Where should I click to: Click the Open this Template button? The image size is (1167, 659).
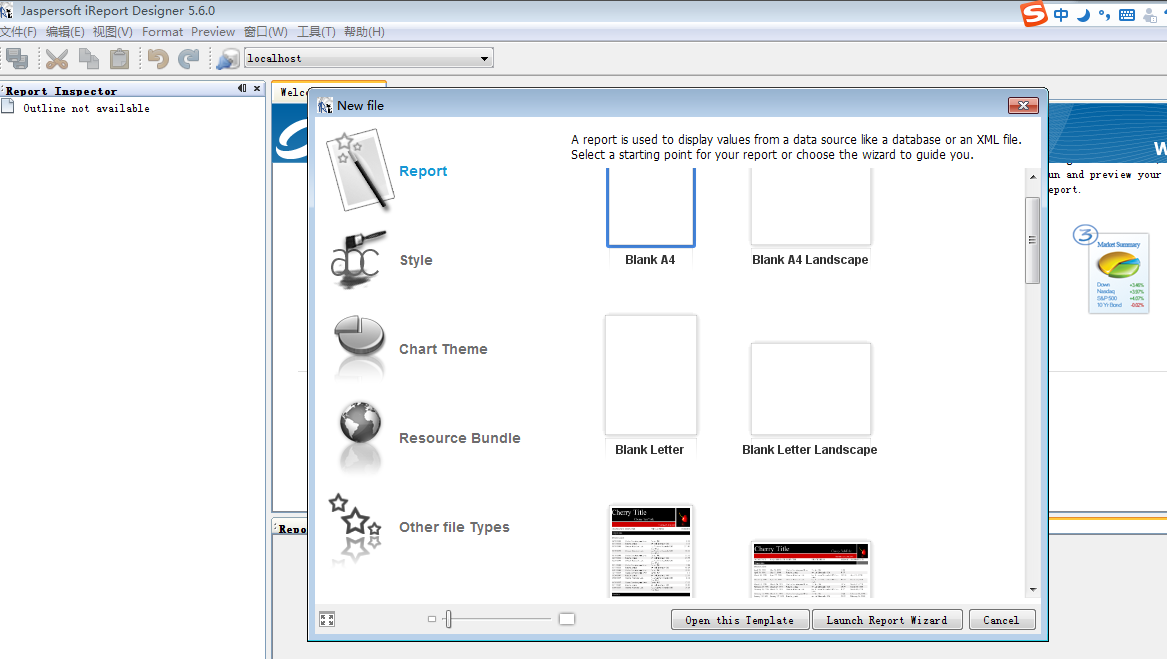click(x=740, y=620)
